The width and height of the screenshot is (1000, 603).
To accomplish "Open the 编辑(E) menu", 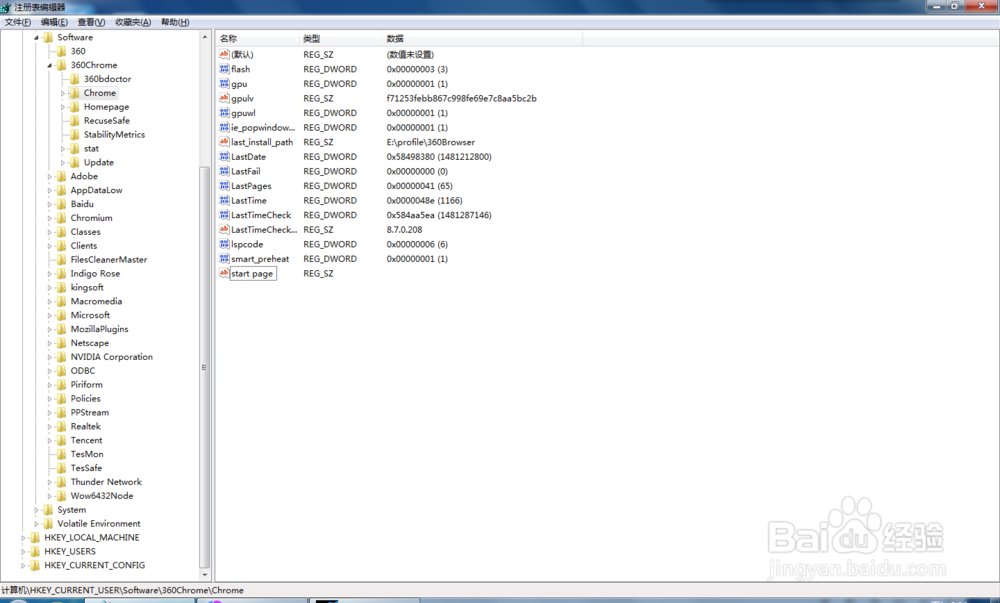I will click(x=54, y=22).
